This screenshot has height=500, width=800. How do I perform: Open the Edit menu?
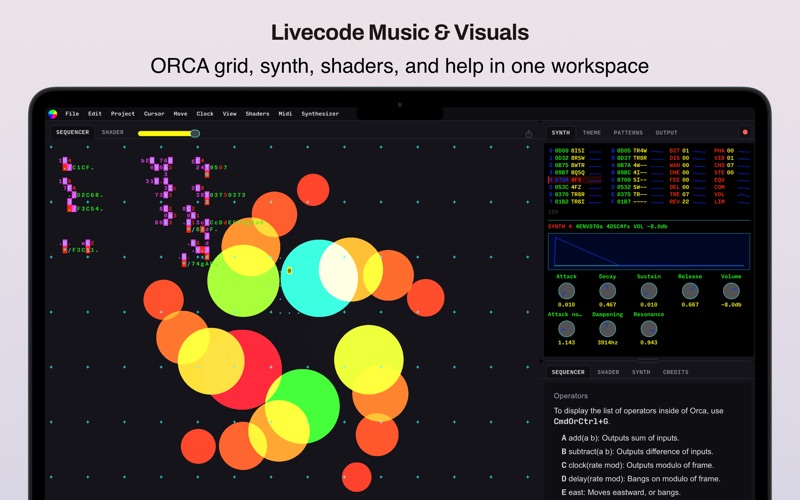[95, 114]
